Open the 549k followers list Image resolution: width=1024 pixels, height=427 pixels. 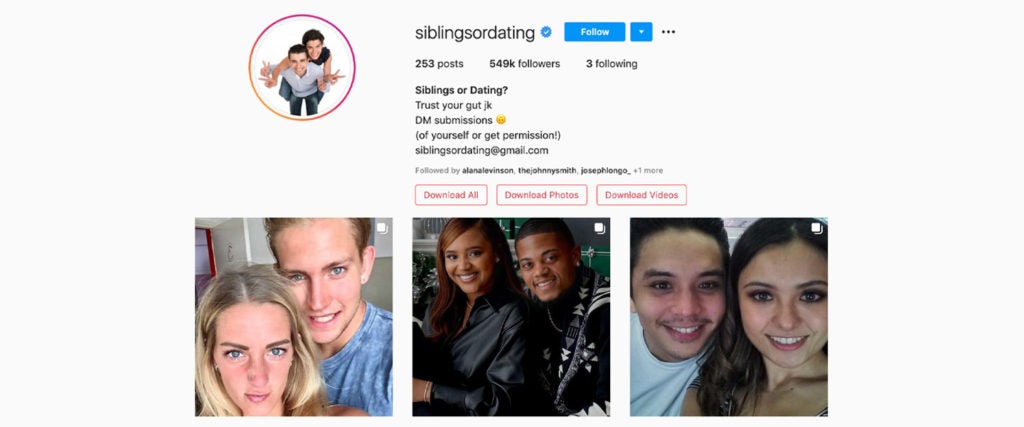click(x=524, y=64)
